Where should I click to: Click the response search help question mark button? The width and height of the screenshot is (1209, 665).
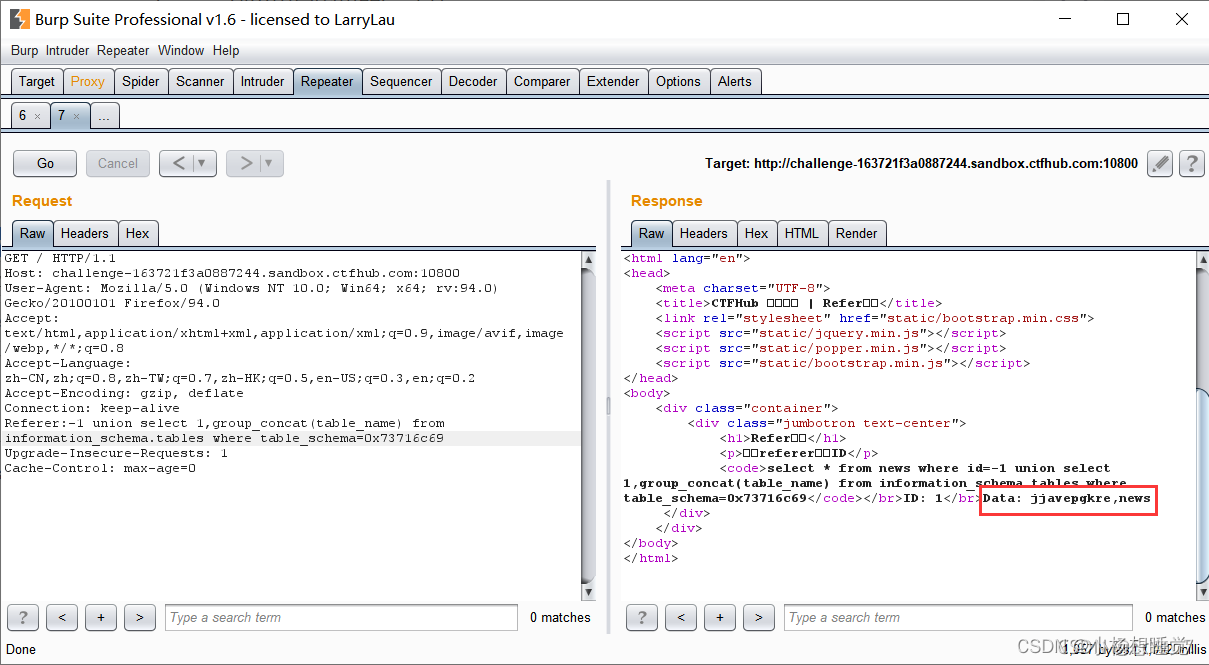pos(642,617)
